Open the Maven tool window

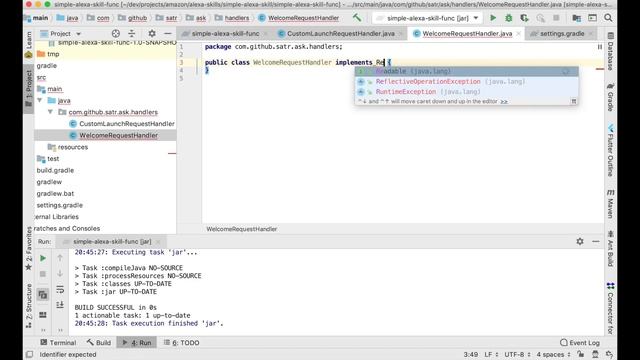[x=611, y=203]
